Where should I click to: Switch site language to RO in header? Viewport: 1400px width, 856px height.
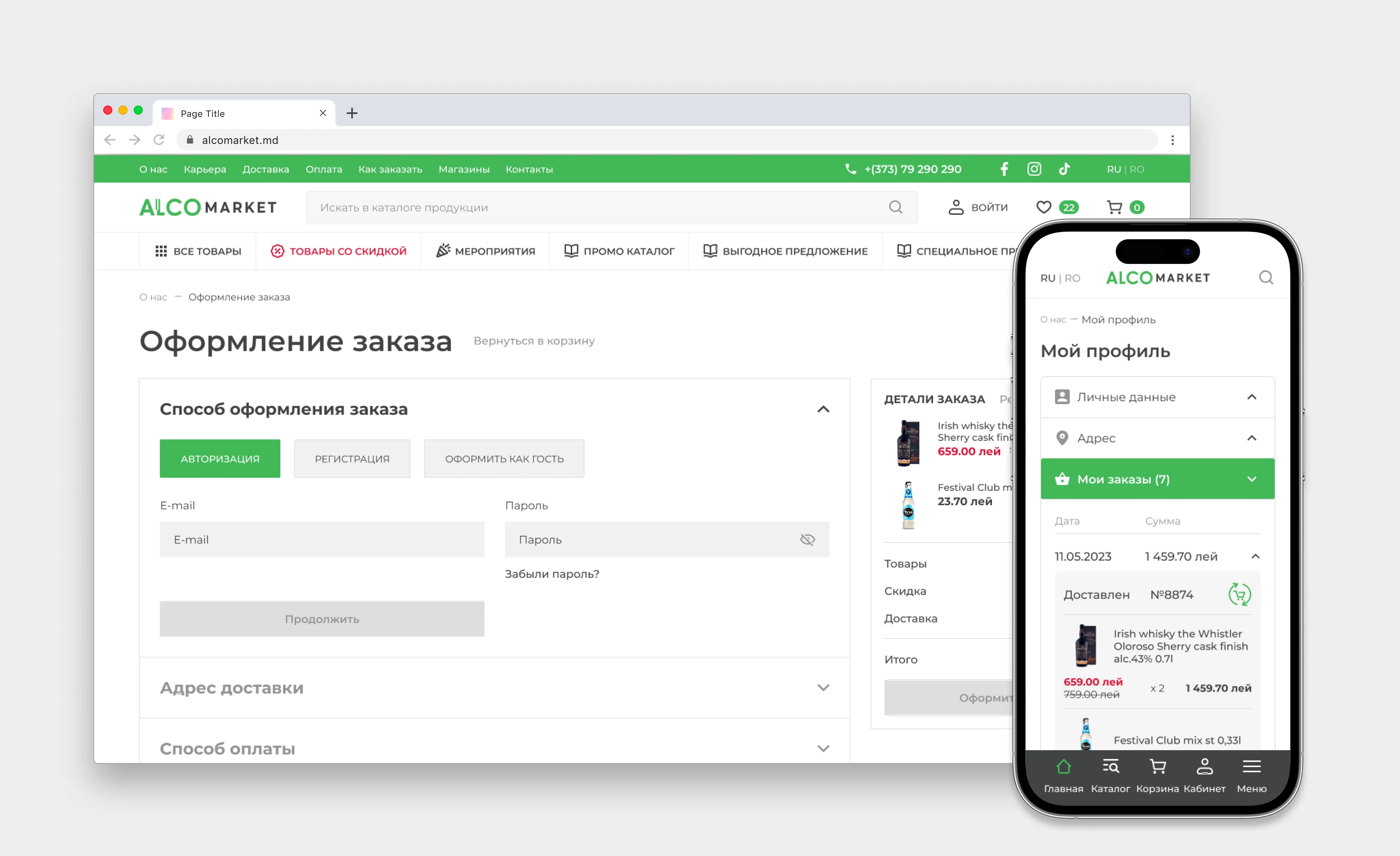(1137, 169)
